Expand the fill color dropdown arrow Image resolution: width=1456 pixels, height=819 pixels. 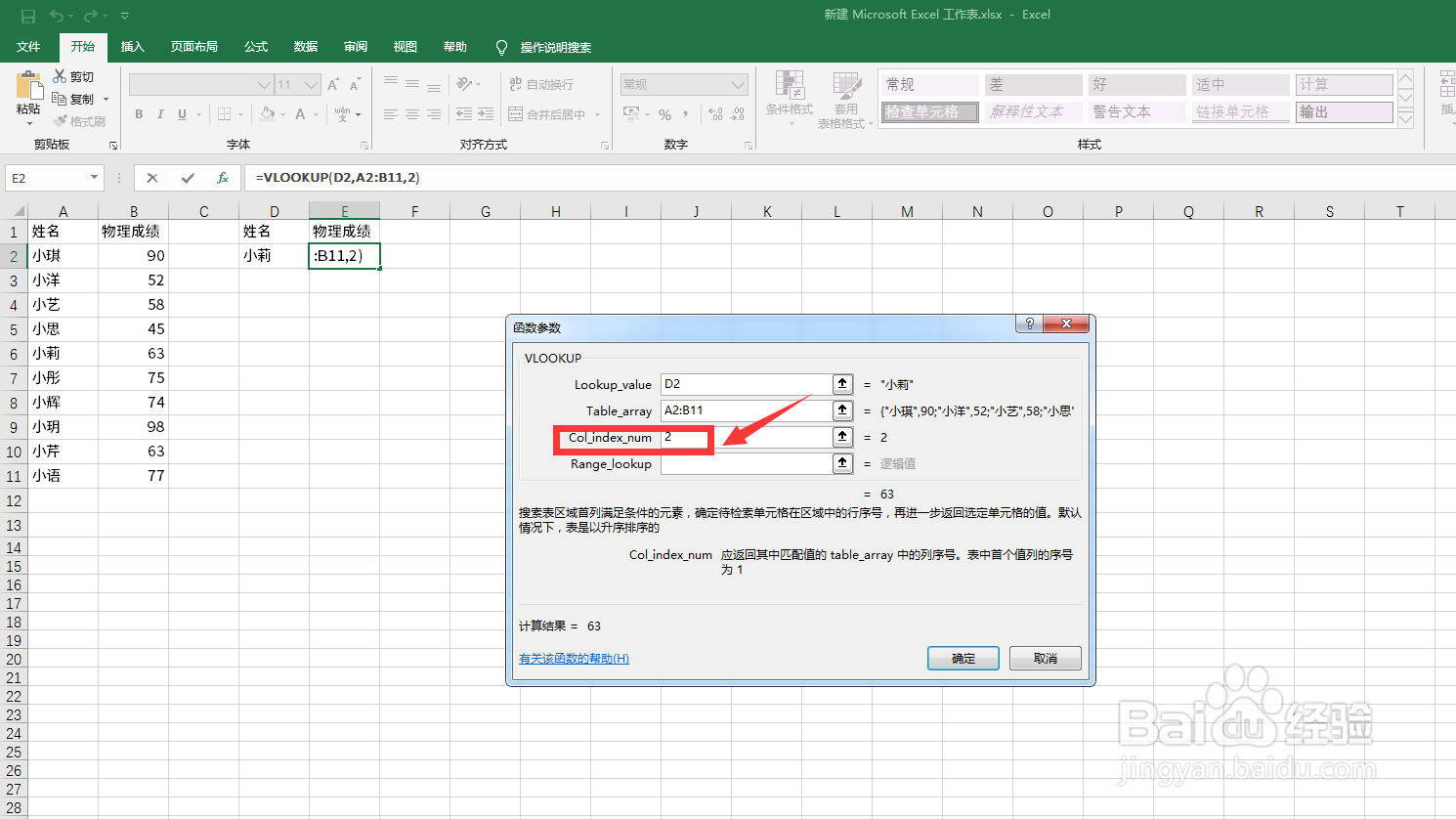pos(281,115)
